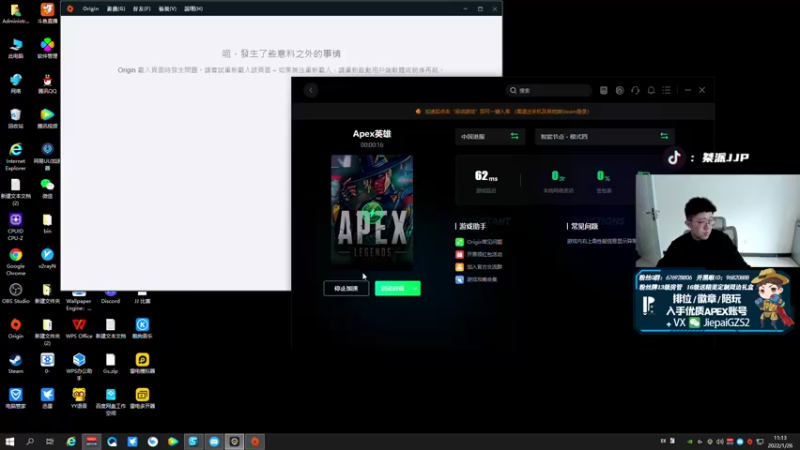
Task: Select the Recycle Bin desktop icon
Action: [x=16, y=118]
